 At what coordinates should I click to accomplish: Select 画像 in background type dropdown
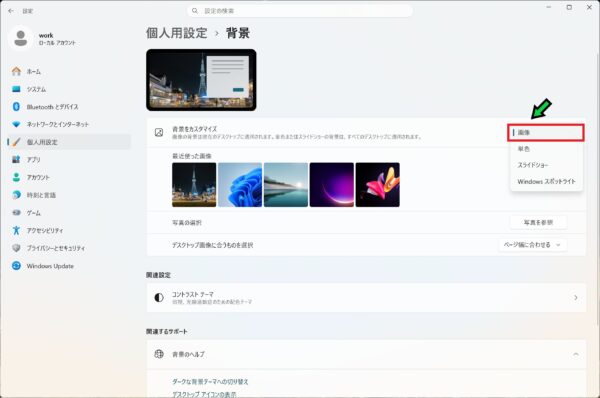[x=546, y=132]
